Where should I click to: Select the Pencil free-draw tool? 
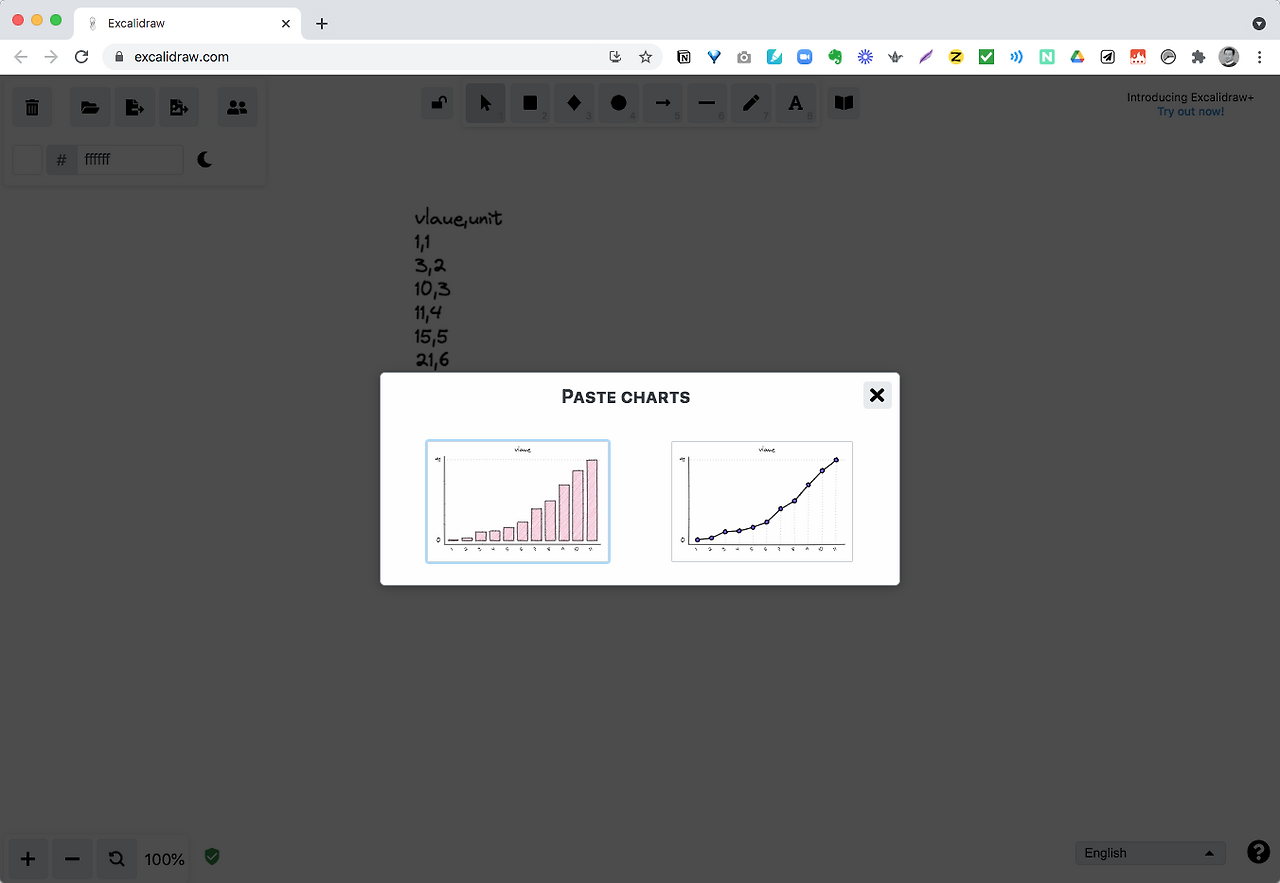pos(750,103)
